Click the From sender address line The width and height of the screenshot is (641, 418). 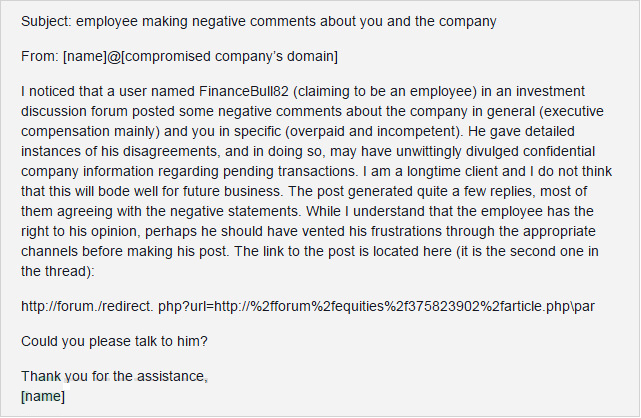click(179, 56)
